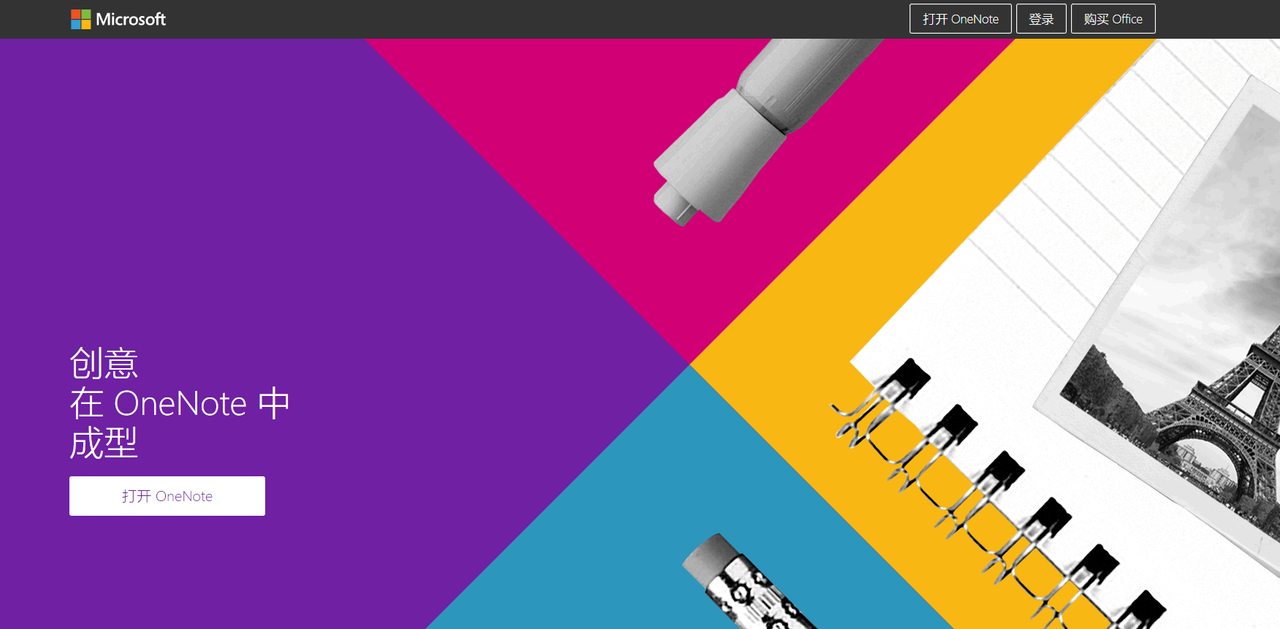Click the 登录 sign-in button
The width and height of the screenshot is (1280, 629).
click(1041, 19)
